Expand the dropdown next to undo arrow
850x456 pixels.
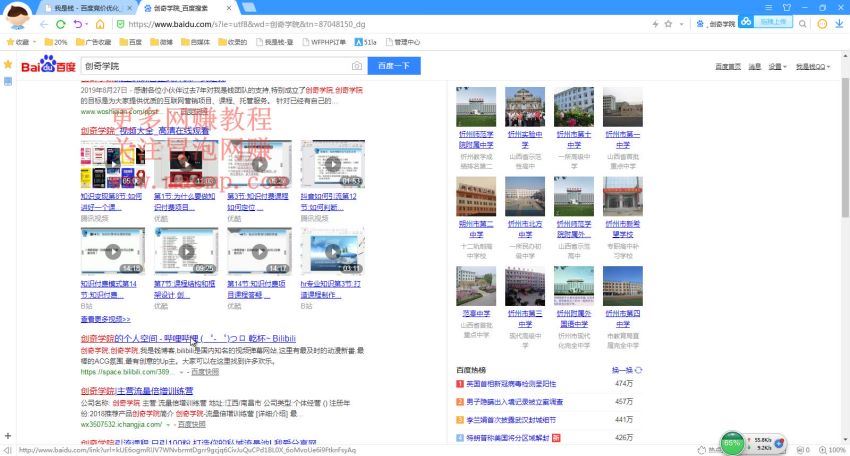click(87, 24)
